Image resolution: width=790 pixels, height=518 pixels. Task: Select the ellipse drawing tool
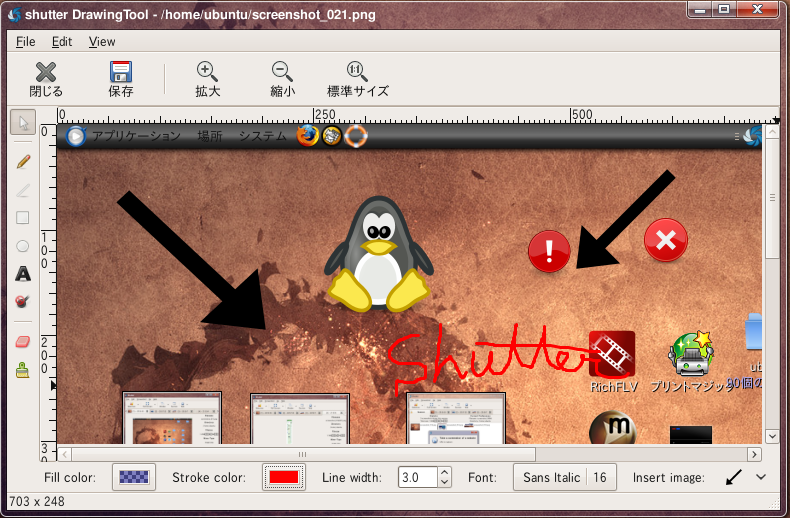pos(23,246)
